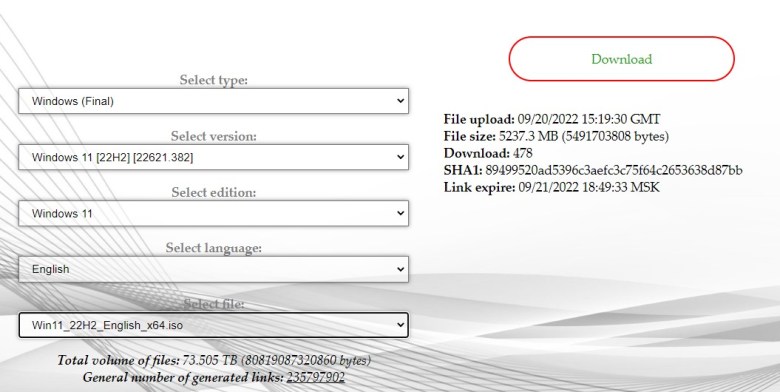
Task: Click the File size 5237.3 MB line
Action: coord(556,136)
